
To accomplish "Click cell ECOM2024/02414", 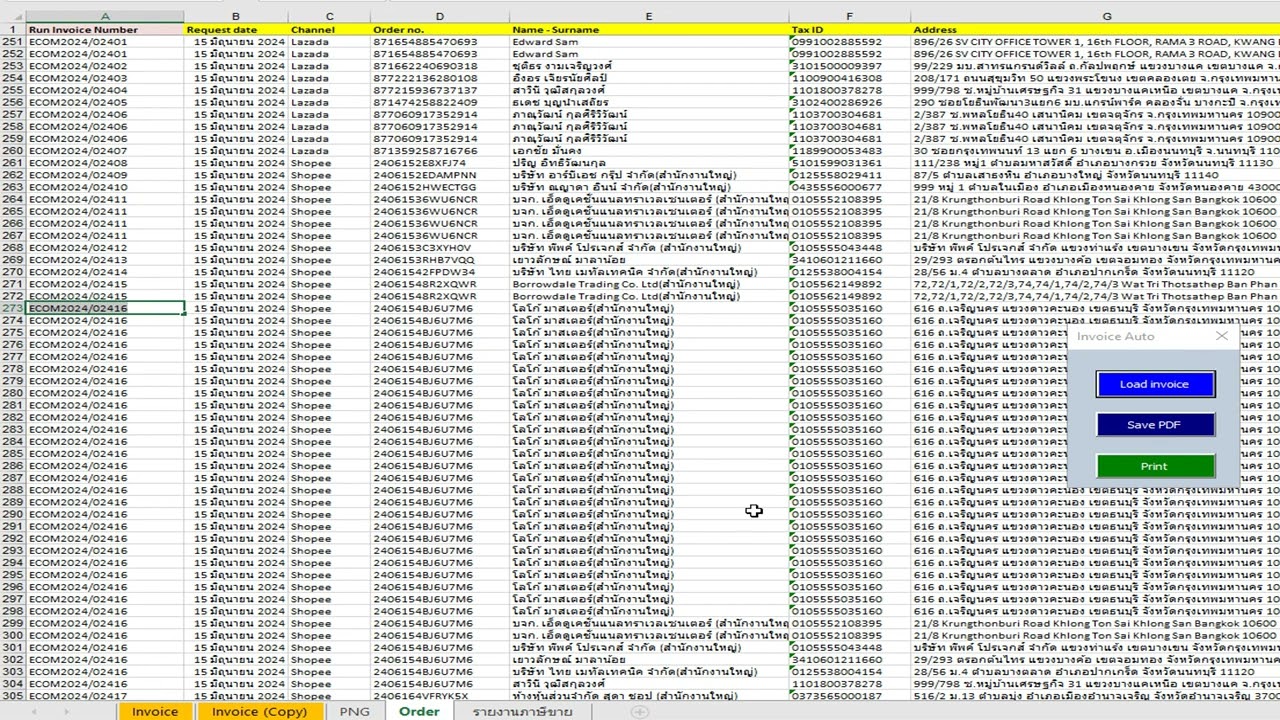I will (105, 272).
